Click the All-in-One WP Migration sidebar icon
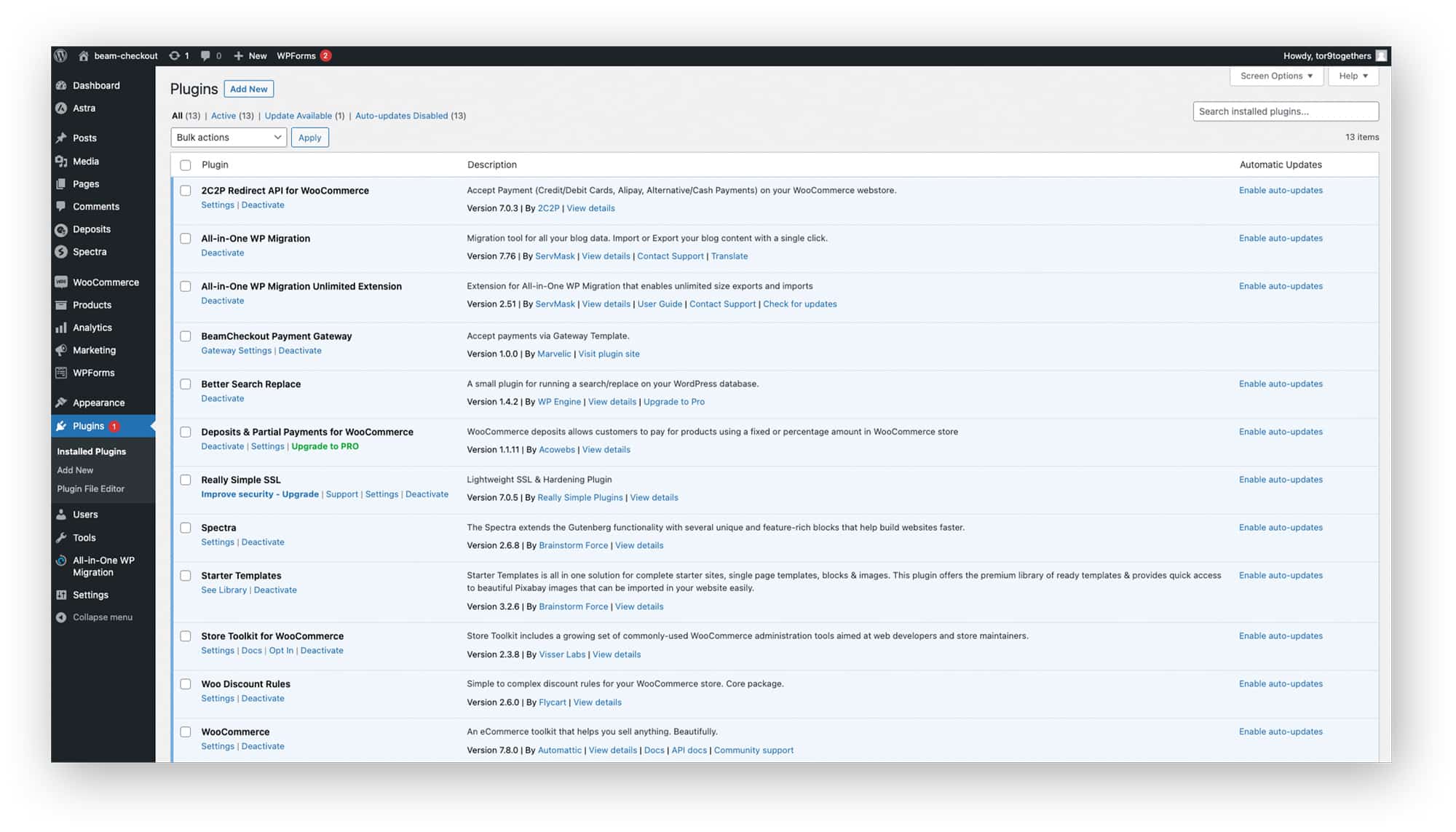The image size is (1456, 832). 61,560
